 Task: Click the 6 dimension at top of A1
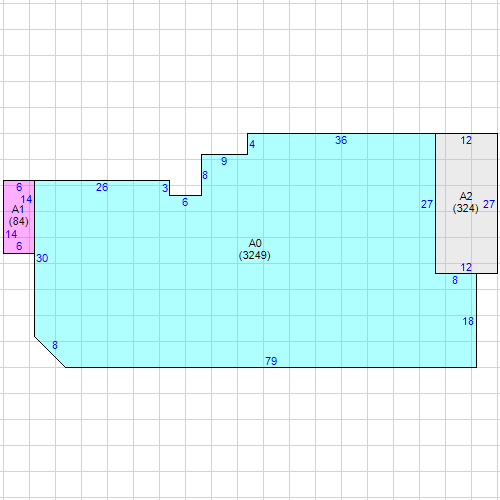point(19,187)
